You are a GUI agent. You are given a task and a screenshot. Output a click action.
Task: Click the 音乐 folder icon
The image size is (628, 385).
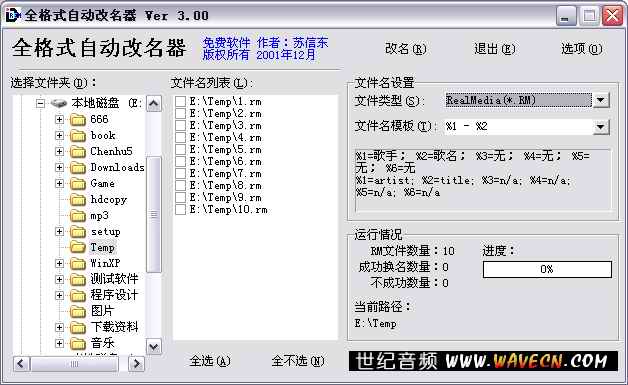[78, 343]
